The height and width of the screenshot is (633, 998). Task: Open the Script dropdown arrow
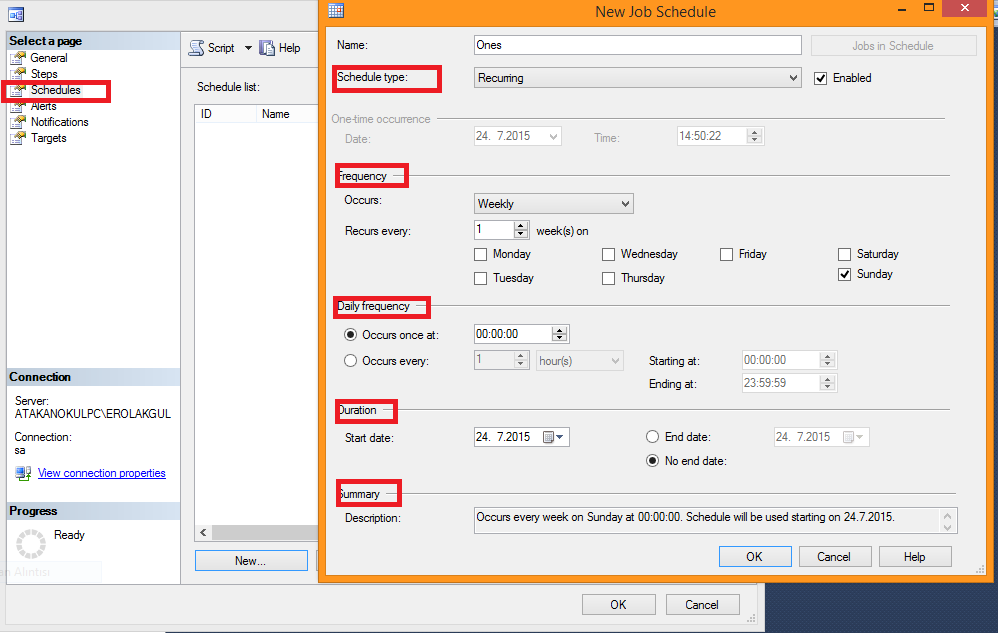(x=248, y=48)
